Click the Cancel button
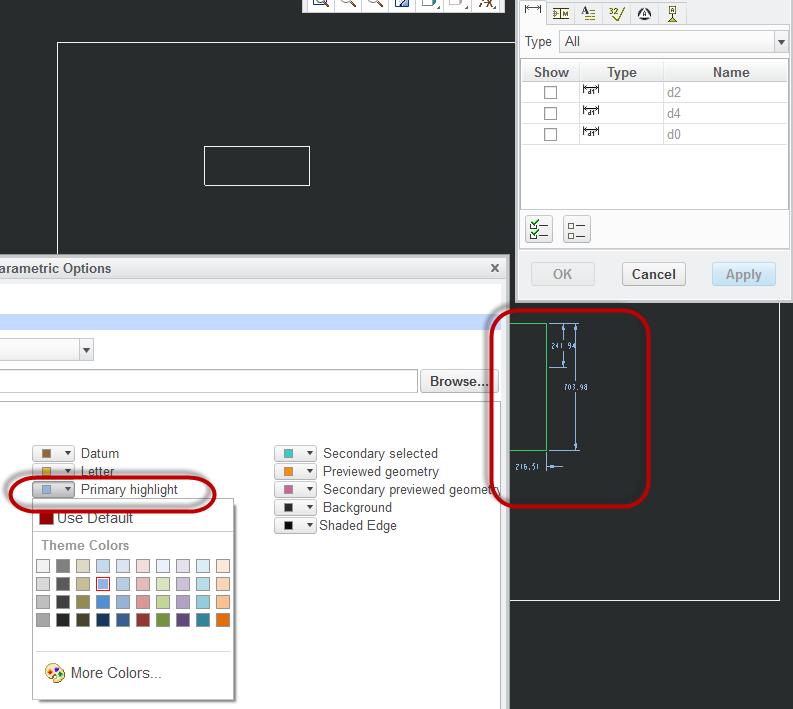 click(x=653, y=274)
